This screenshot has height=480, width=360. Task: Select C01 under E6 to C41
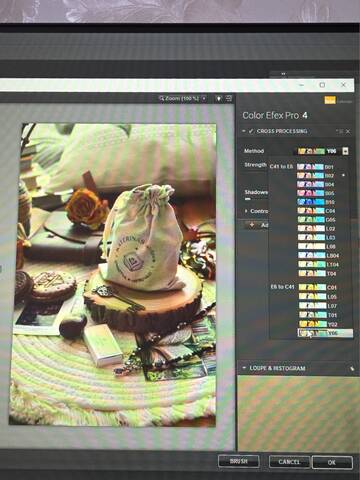pyautogui.click(x=317, y=287)
